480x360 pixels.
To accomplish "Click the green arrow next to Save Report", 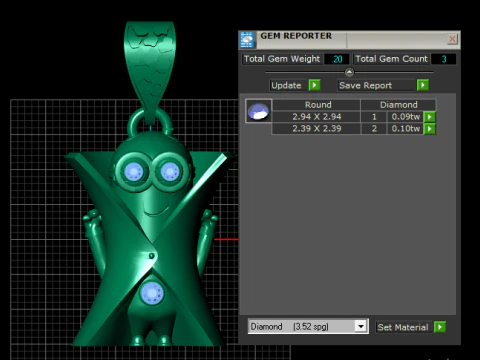I will 423,85.
